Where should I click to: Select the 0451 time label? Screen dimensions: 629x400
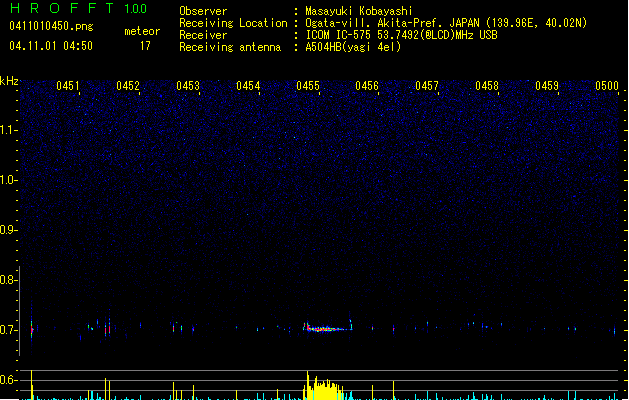(x=68, y=87)
